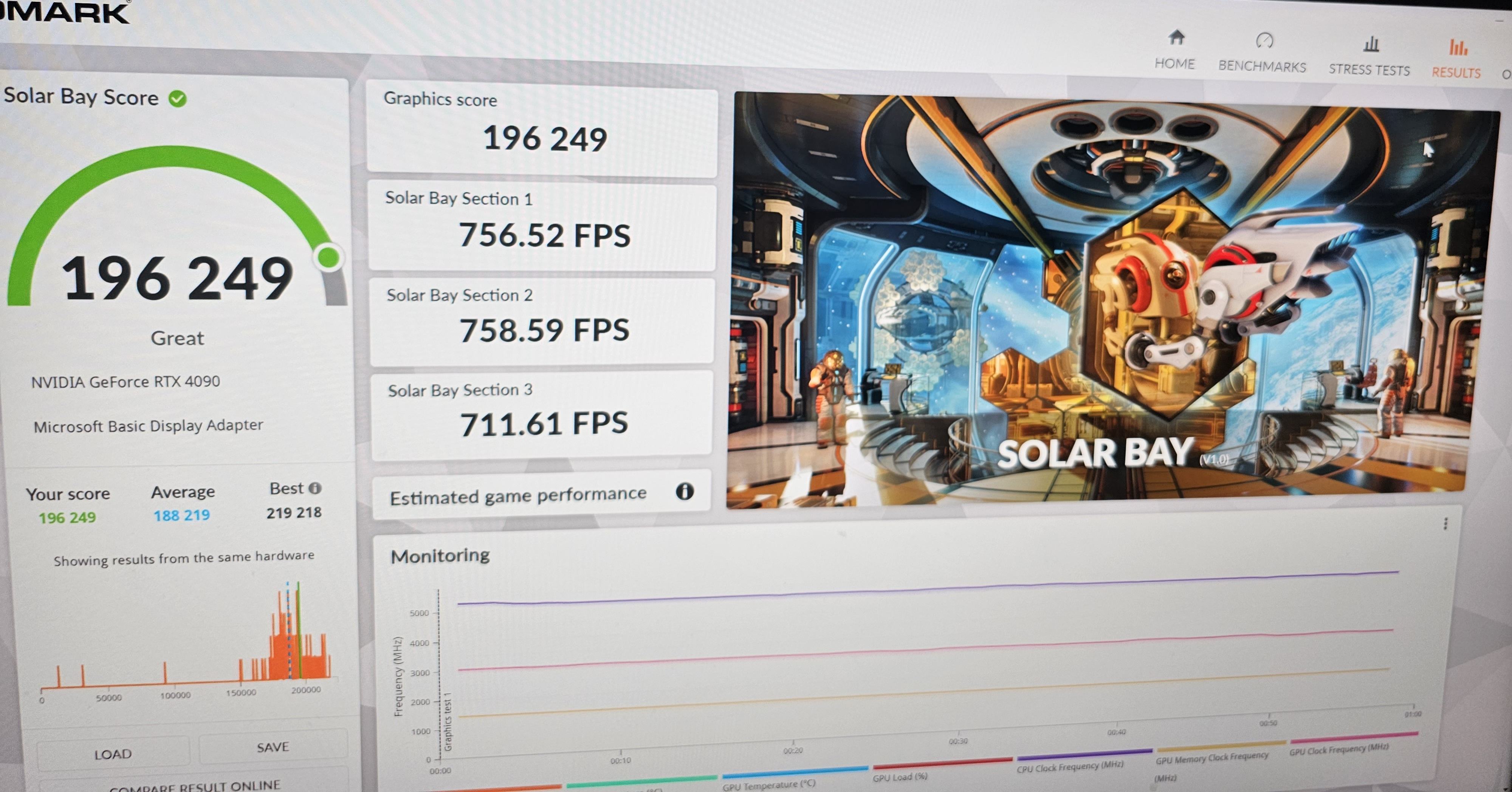Click the Average score 188 219

point(181,515)
